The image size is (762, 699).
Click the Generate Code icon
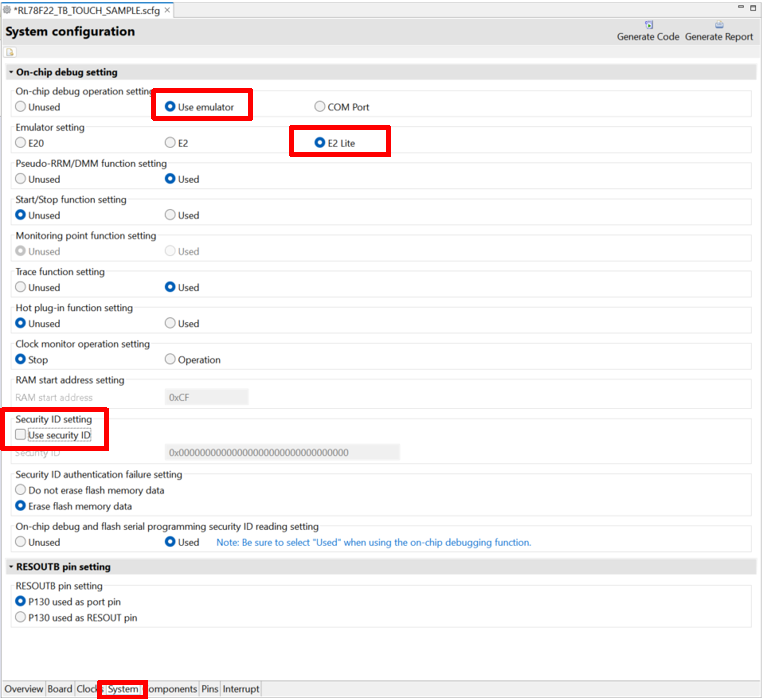click(x=649, y=24)
